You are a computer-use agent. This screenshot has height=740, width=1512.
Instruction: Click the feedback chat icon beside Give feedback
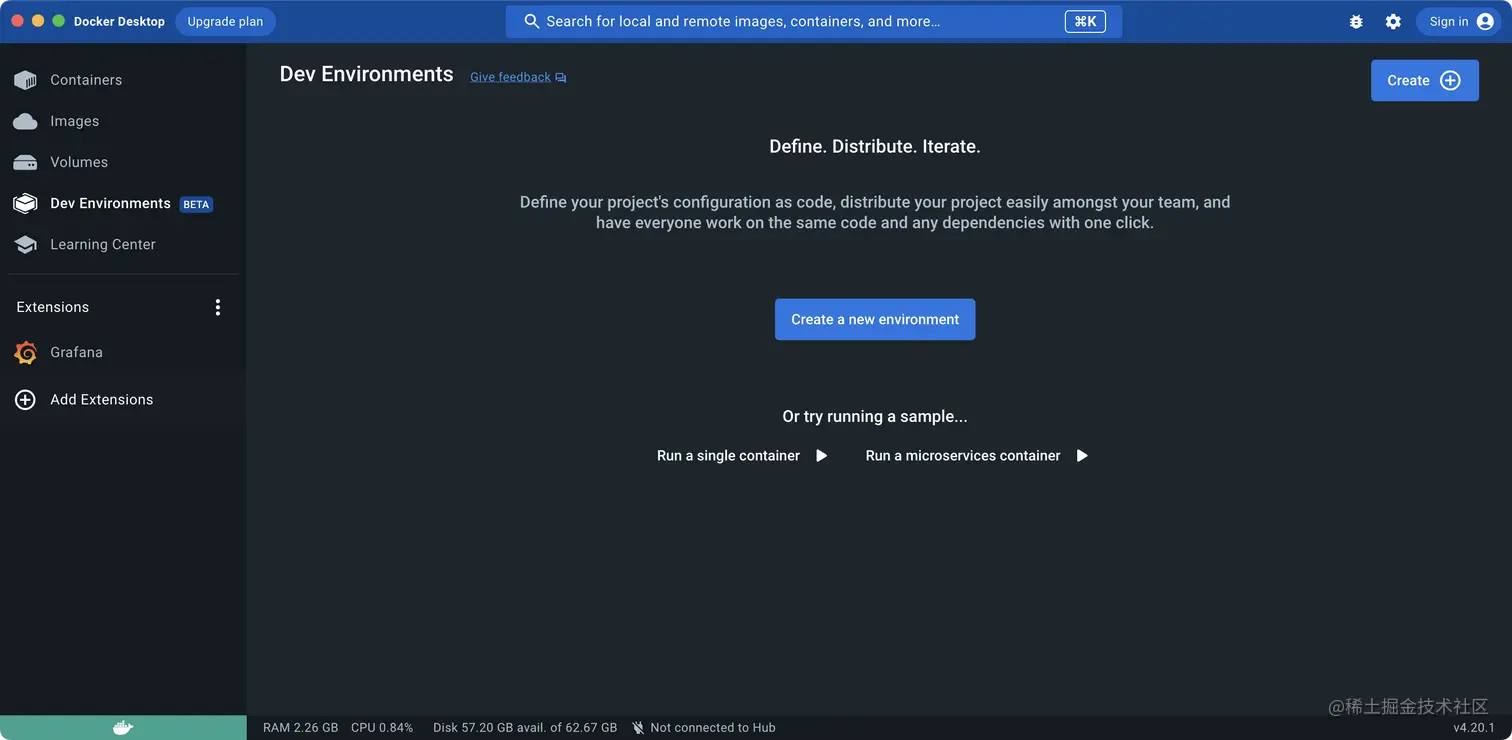[x=561, y=78]
